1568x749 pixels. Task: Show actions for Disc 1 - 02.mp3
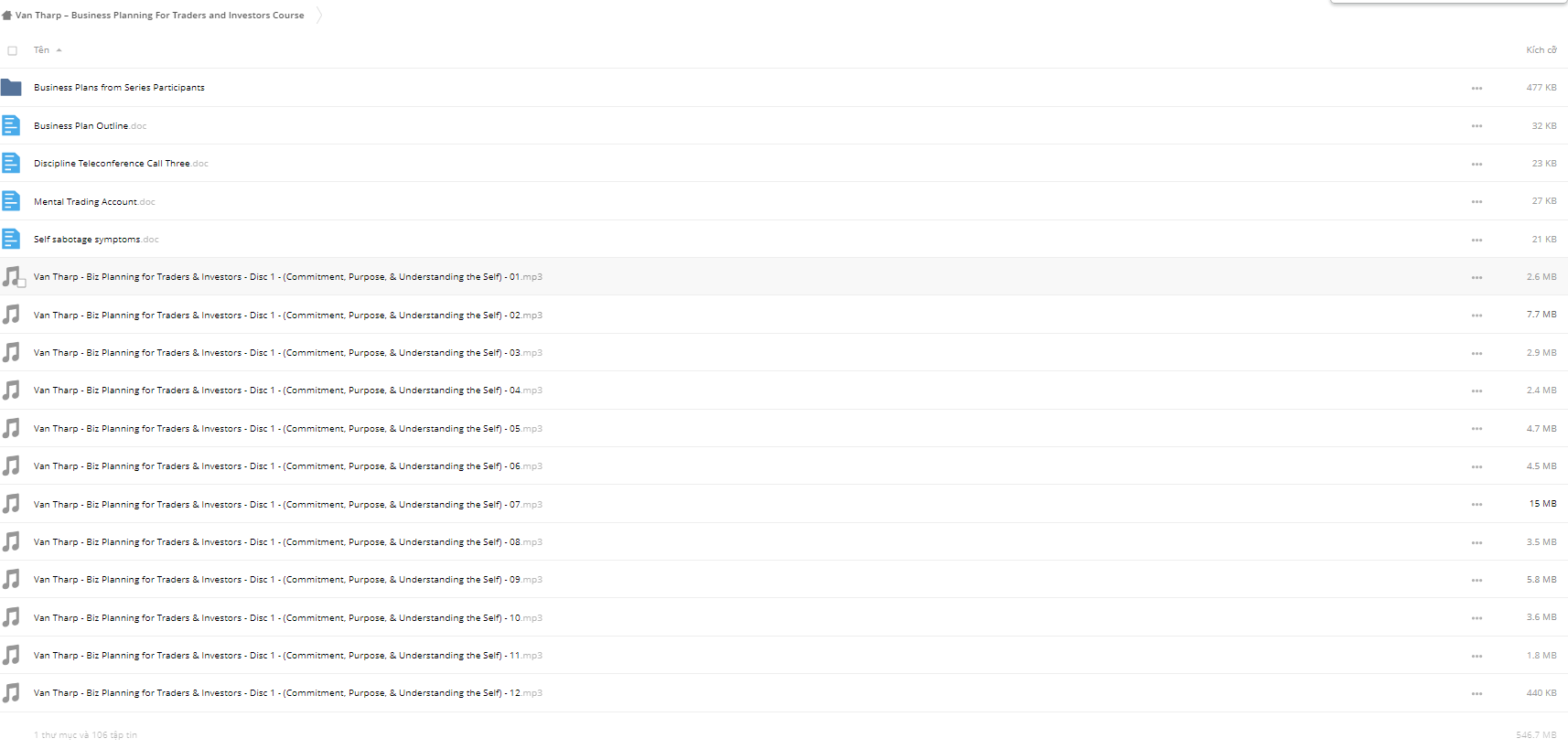[1477, 316]
